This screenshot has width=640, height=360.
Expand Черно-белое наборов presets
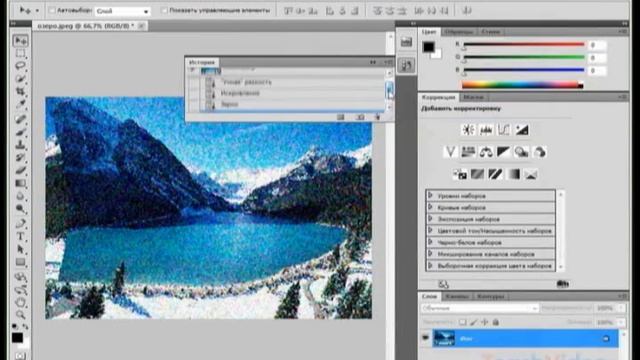430,242
